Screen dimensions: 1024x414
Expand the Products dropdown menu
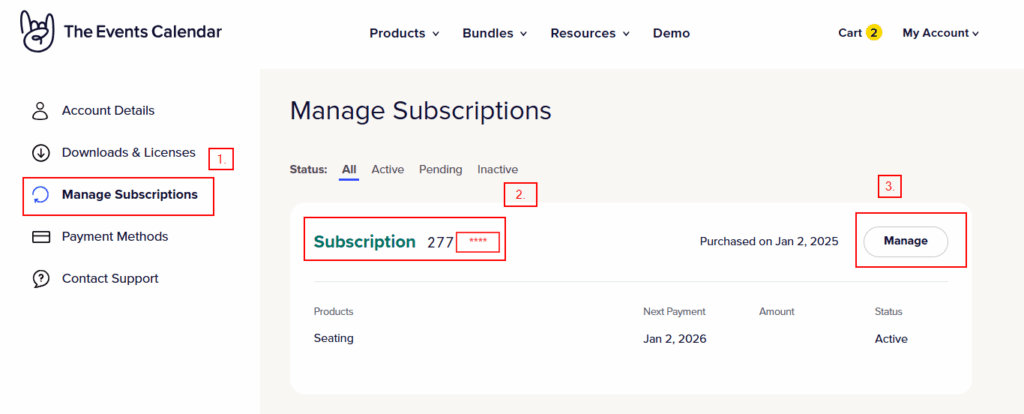click(404, 33)
